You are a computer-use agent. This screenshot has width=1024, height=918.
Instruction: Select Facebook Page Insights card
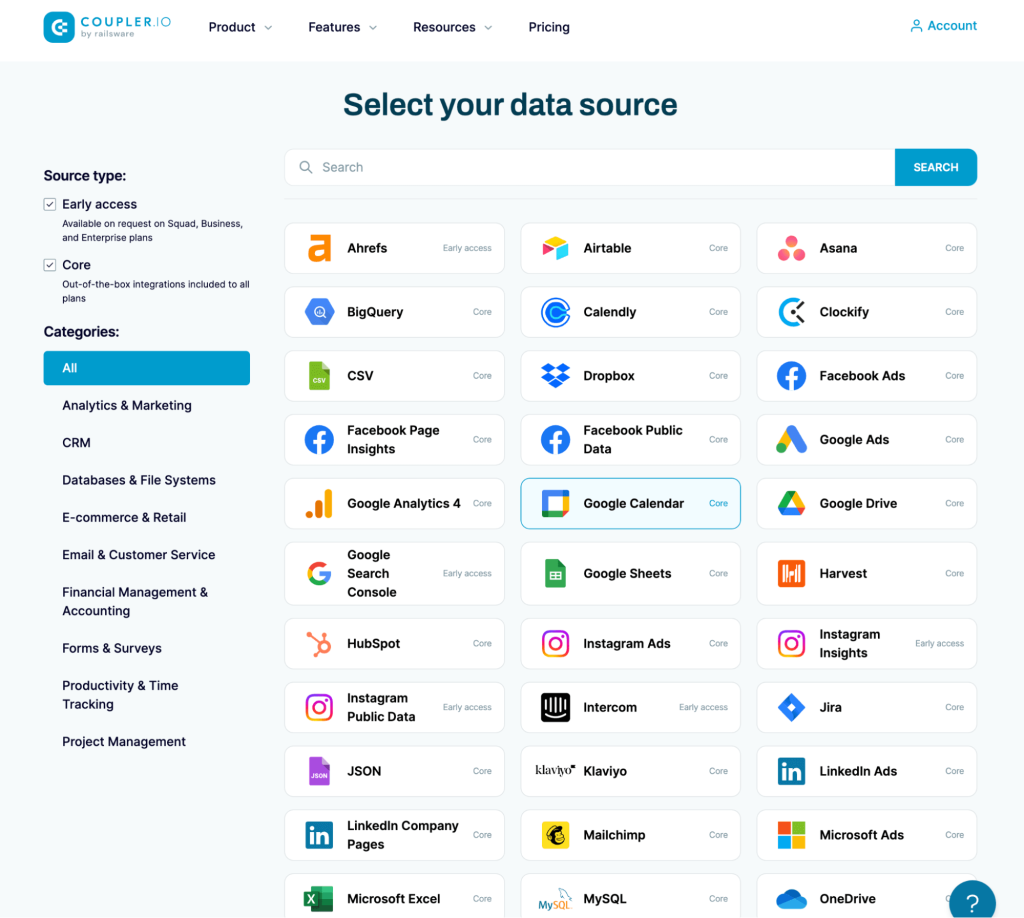[394, 439]
